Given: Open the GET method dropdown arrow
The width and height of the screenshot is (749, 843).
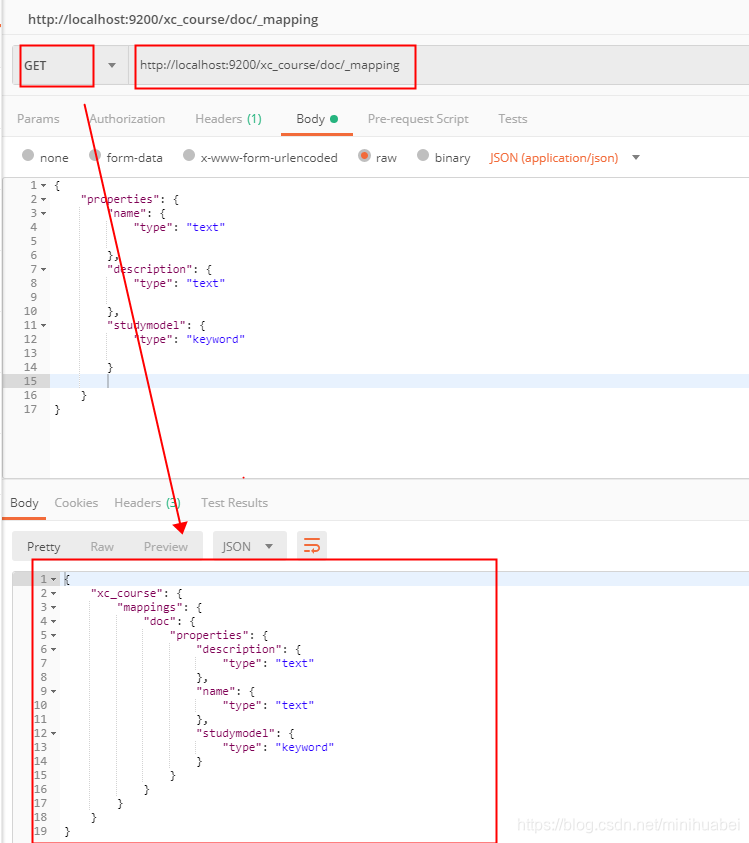Looking at the screenshot, I should click(112, 66).
